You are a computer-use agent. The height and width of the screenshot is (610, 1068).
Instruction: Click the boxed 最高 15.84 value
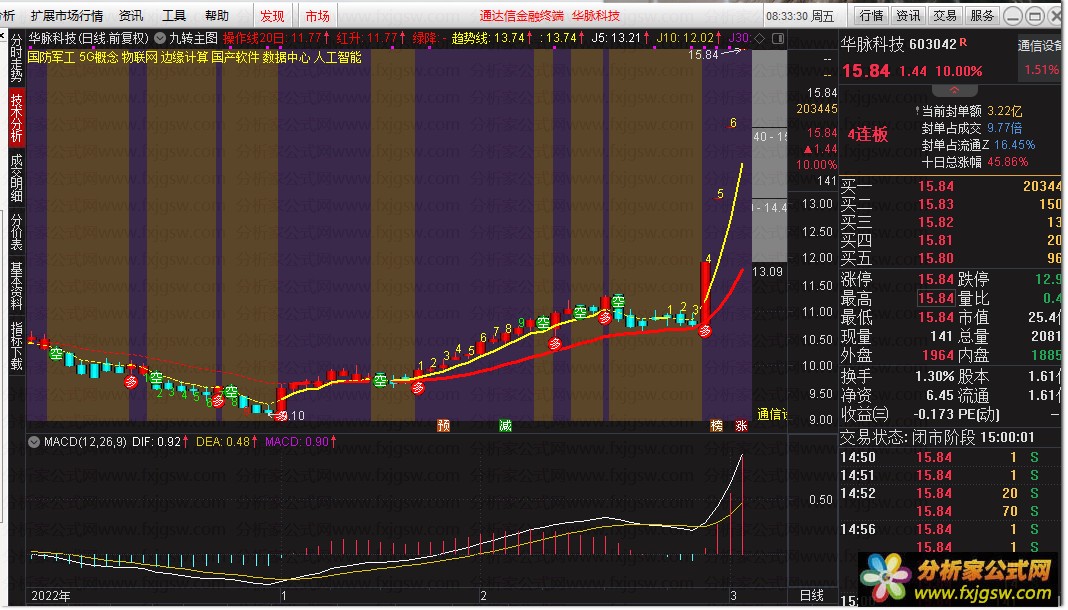point(935,298)
